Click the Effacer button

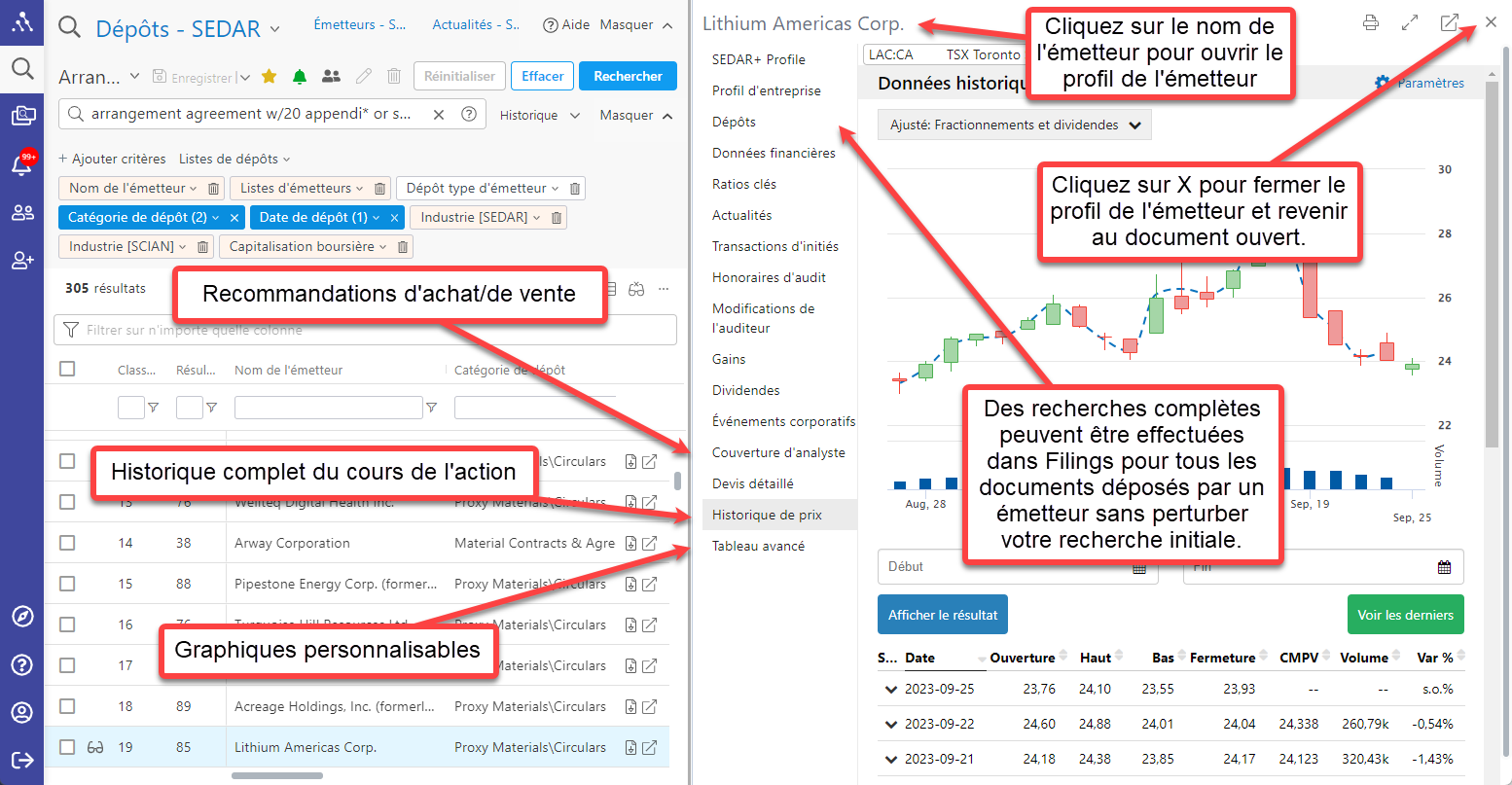(x=542, y=76)
